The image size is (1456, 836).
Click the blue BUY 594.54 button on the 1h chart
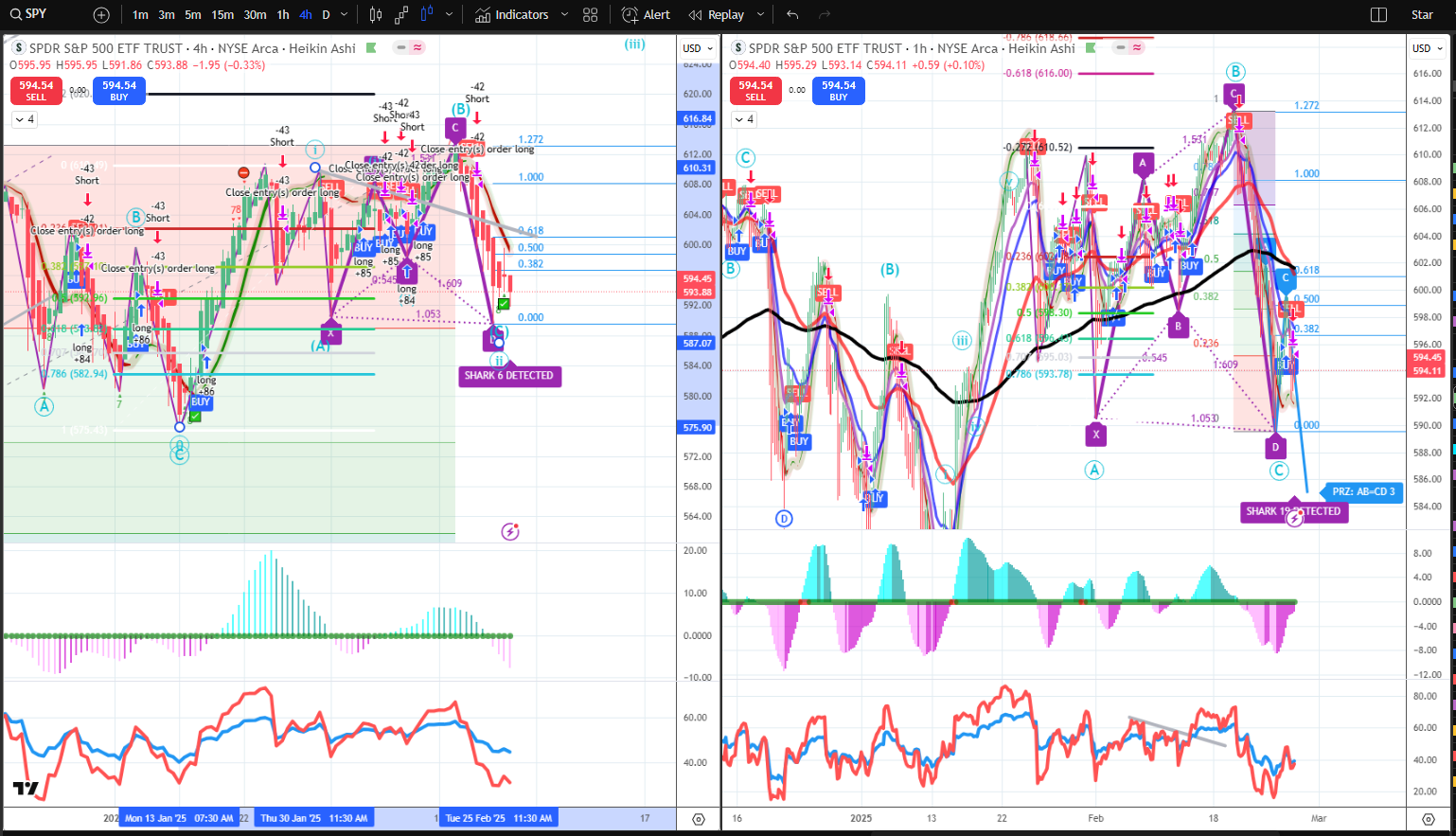pos(839,91)
